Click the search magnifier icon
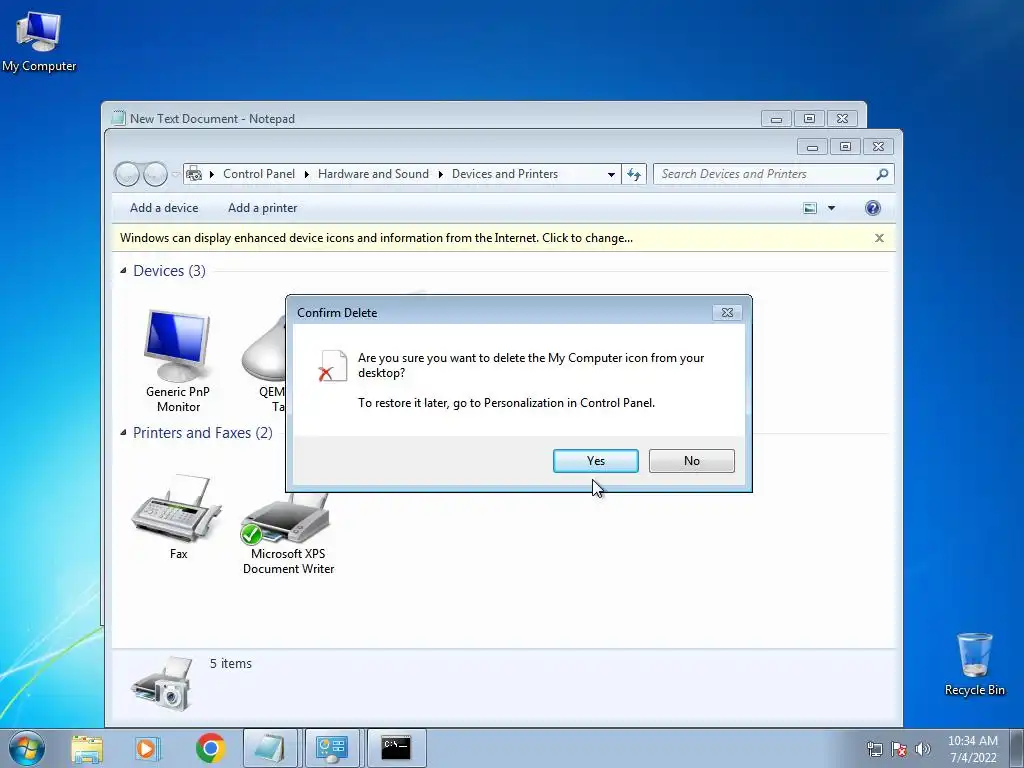Viewport: 1024px width, 768px height. point(882,174)
